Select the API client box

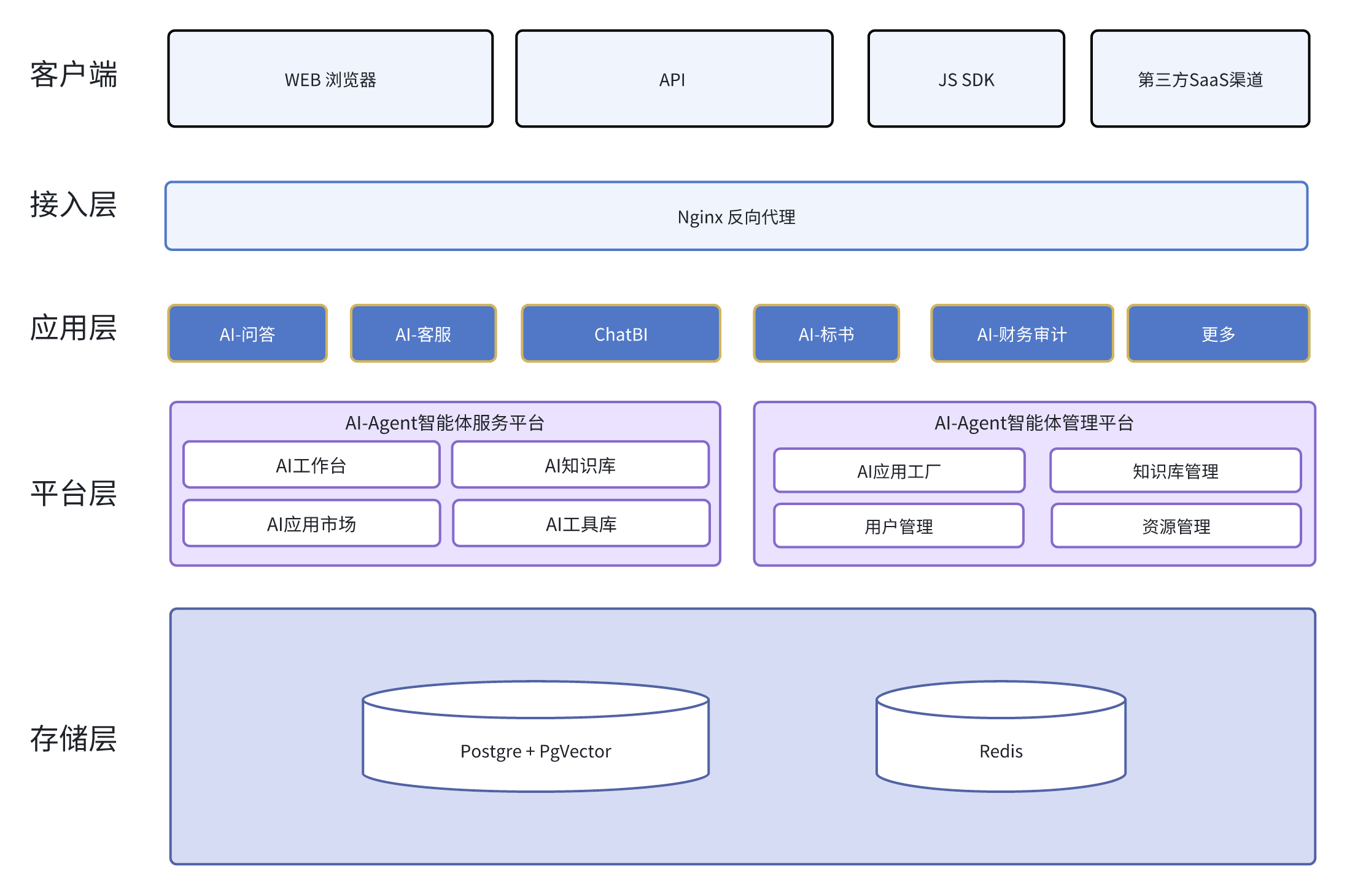[x=673, y=79]
